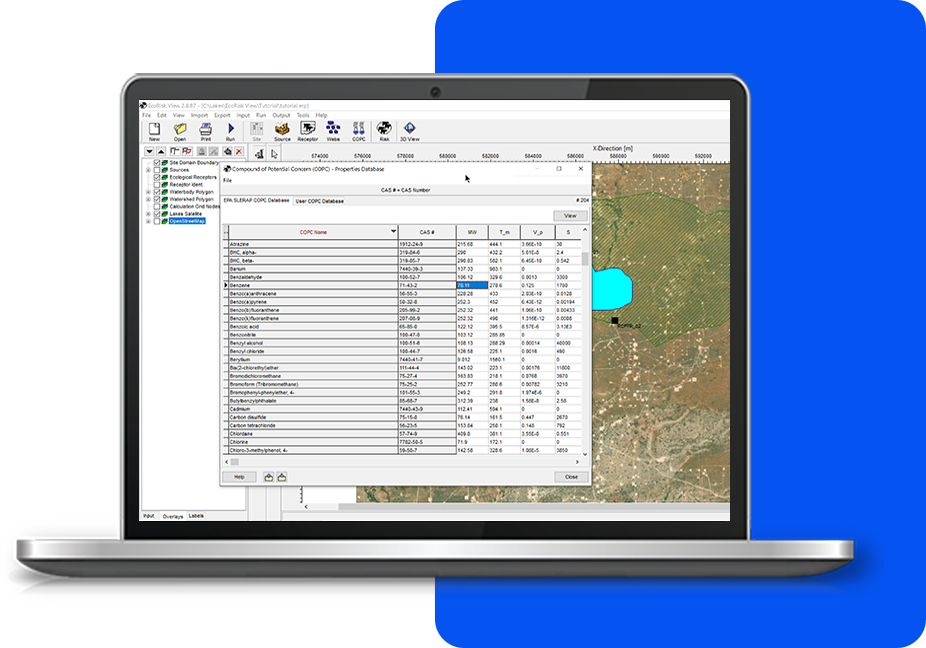Start the model with the Run icon
Viewport: 926px width, 648px height.
tap(231, 130)
